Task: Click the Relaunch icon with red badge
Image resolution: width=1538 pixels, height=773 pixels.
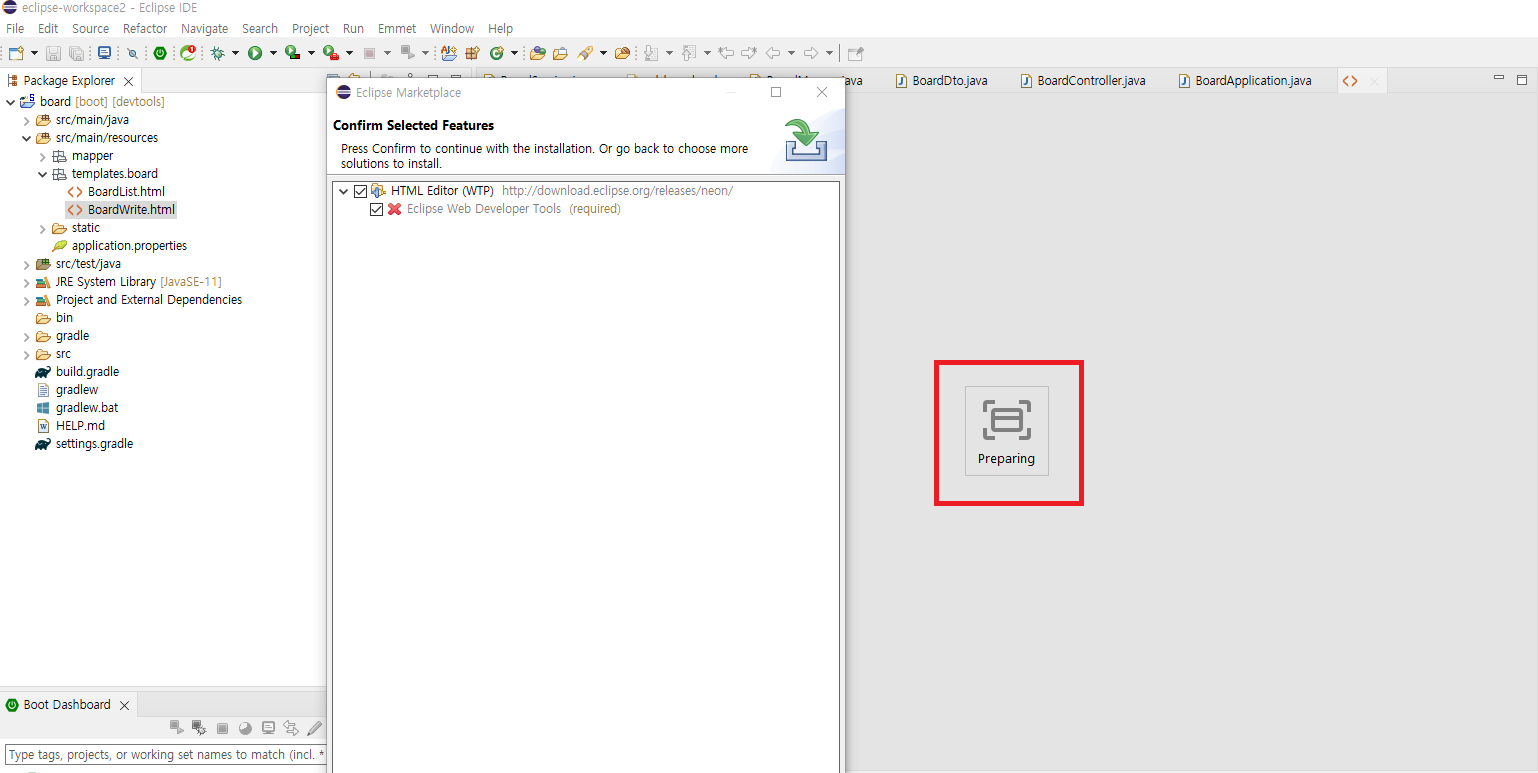Action: pos(188,53)
